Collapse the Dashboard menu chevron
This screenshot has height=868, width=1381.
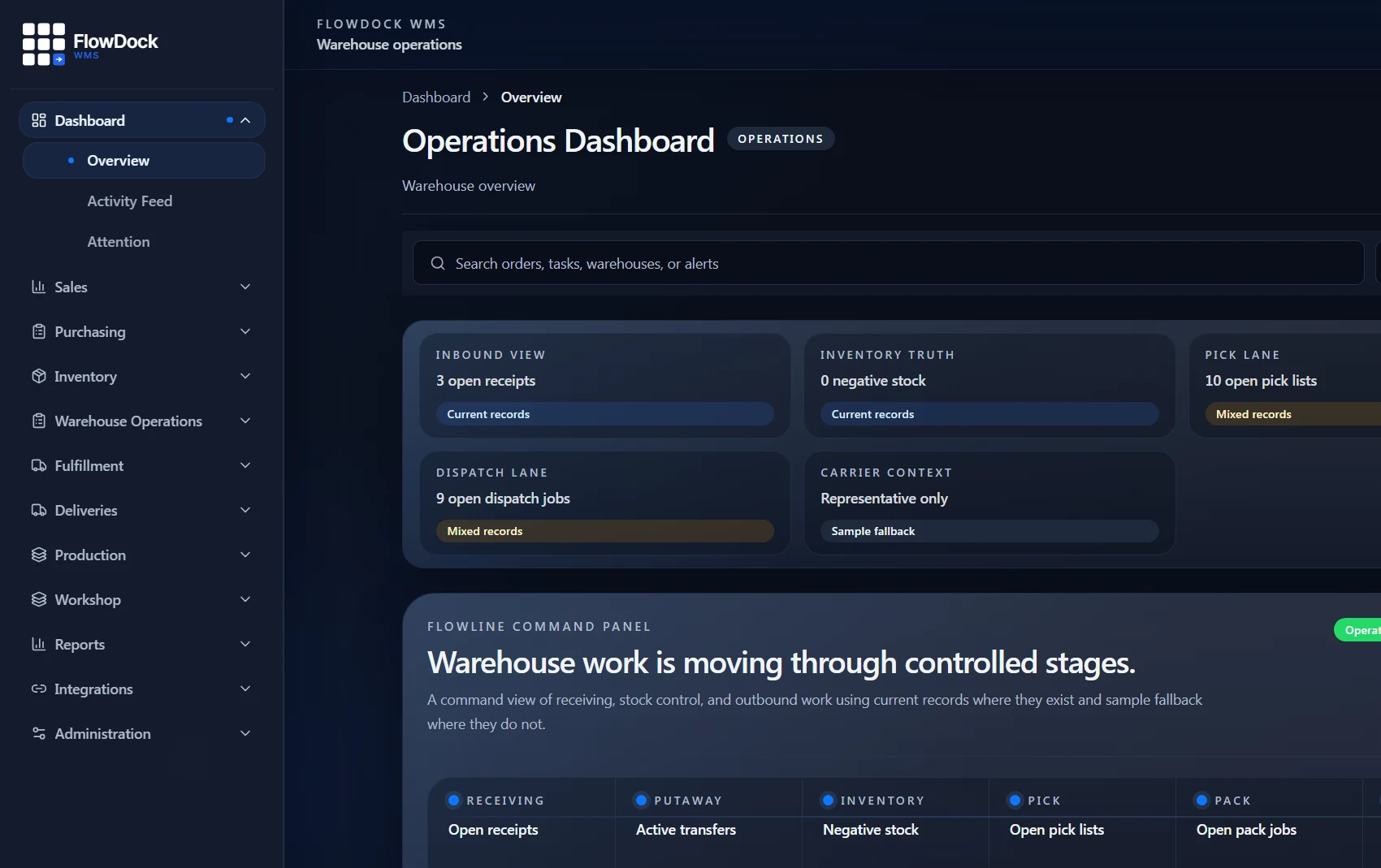pyautogui.click(x=245, y=120)
